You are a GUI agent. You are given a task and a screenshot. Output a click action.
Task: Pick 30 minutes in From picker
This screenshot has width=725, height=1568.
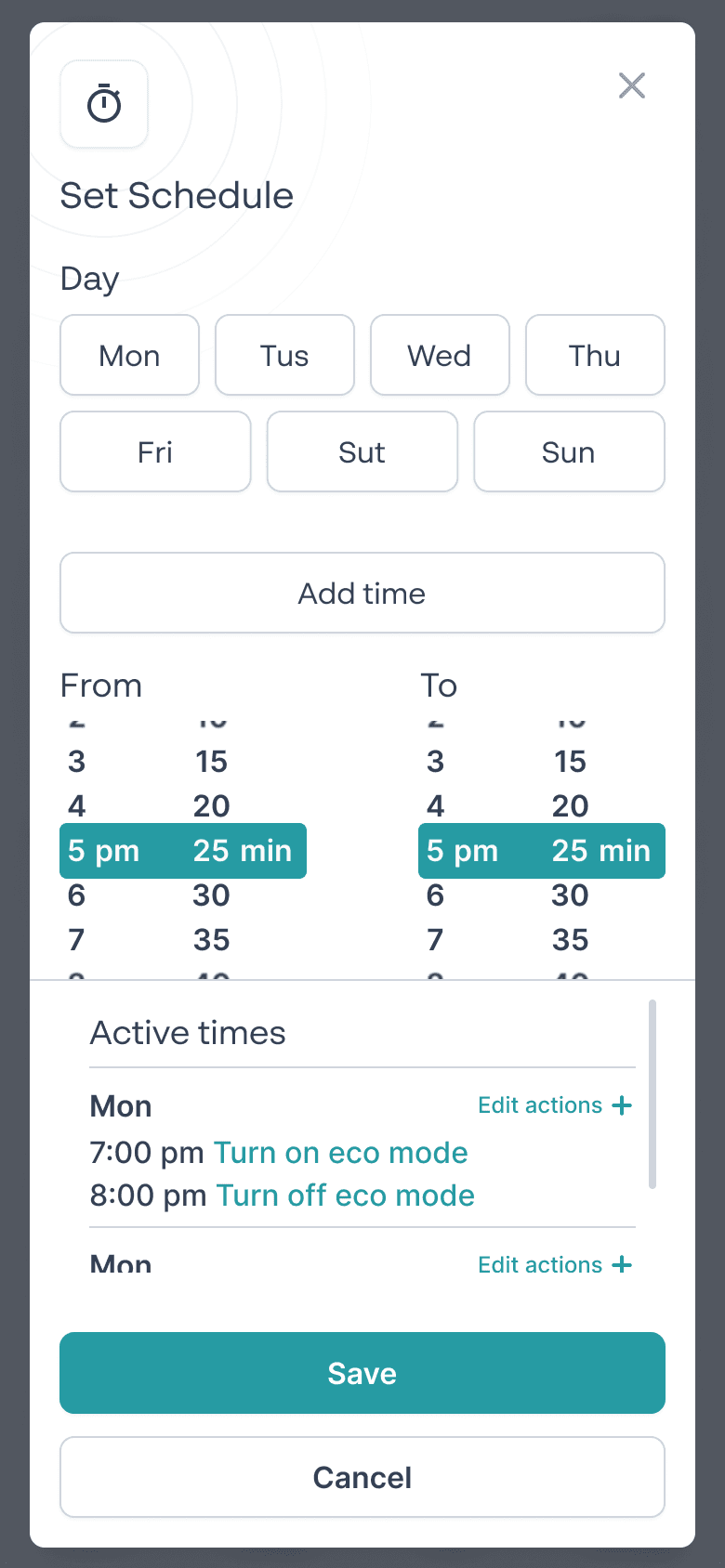pyautogui.click(x=212, y=895)
